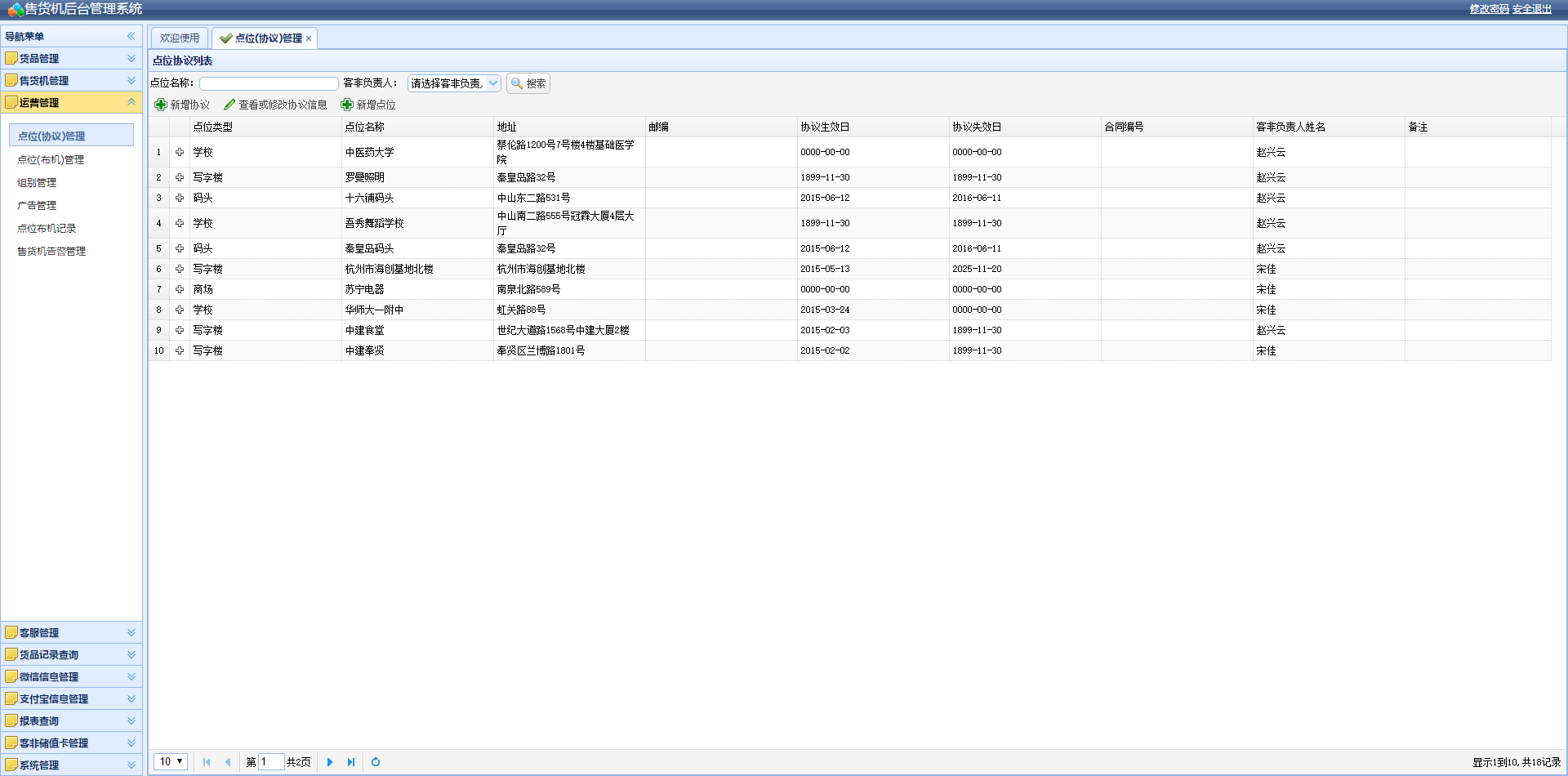Open 售货机告警管理 in sidebar

pos(51,251)
